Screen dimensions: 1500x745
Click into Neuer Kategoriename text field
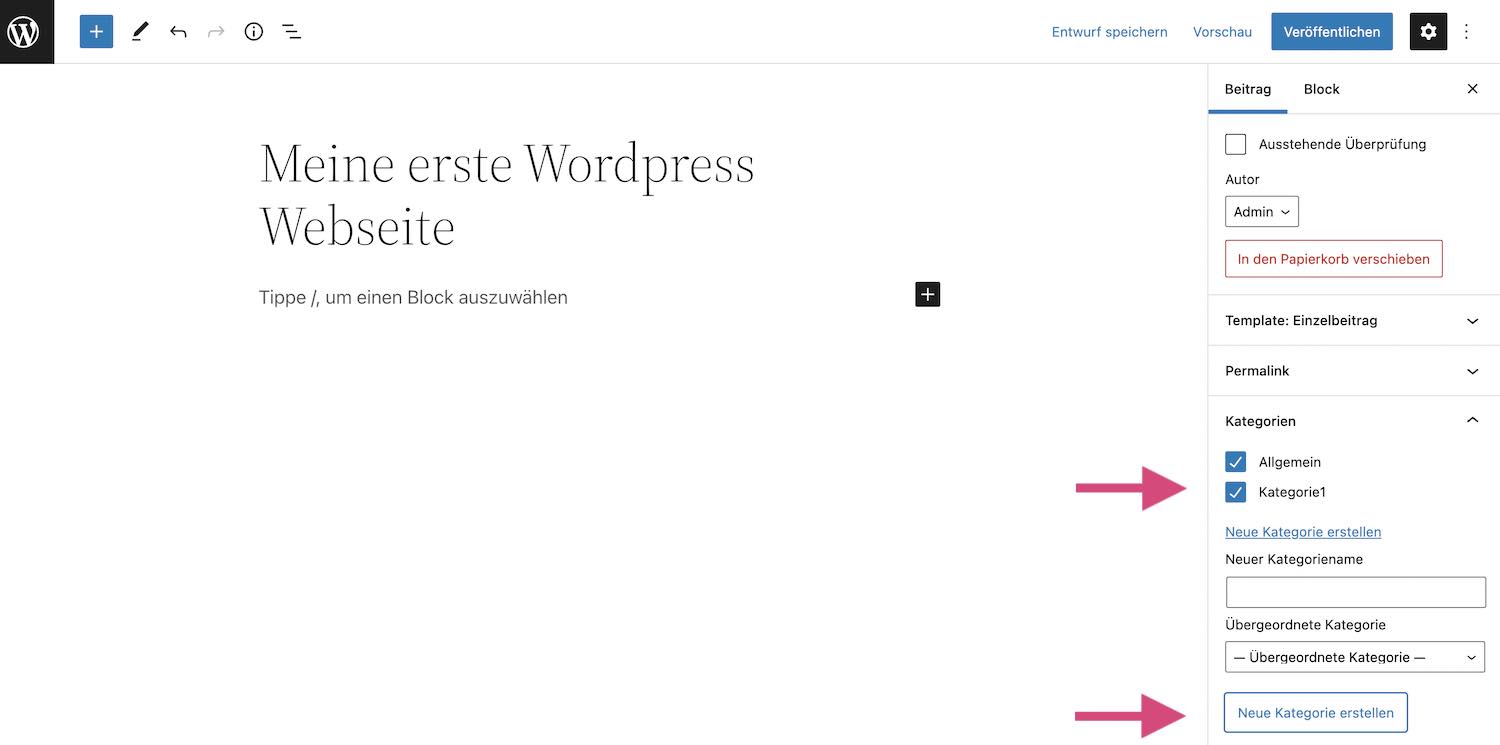tap(1355, 592)
